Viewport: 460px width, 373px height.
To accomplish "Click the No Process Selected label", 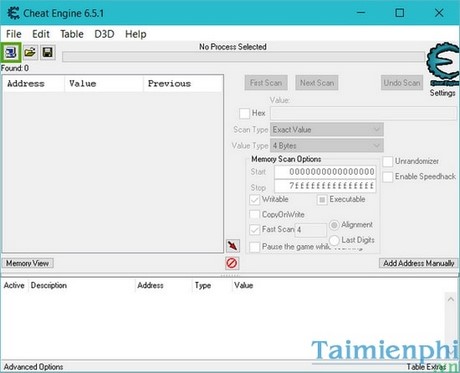I will point(233,47).
